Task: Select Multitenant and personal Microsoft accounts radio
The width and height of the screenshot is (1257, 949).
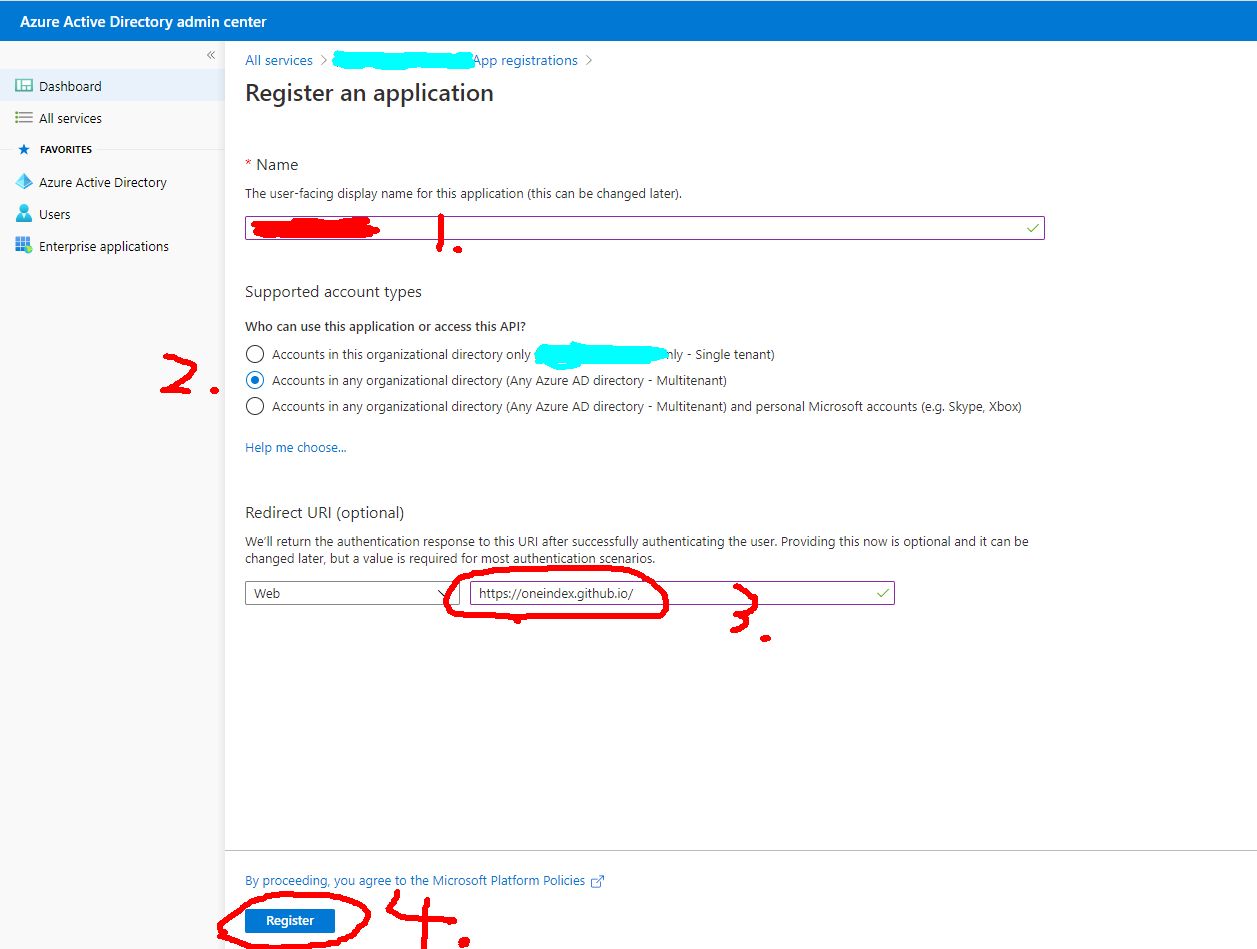Action: (x=255, y=406)
